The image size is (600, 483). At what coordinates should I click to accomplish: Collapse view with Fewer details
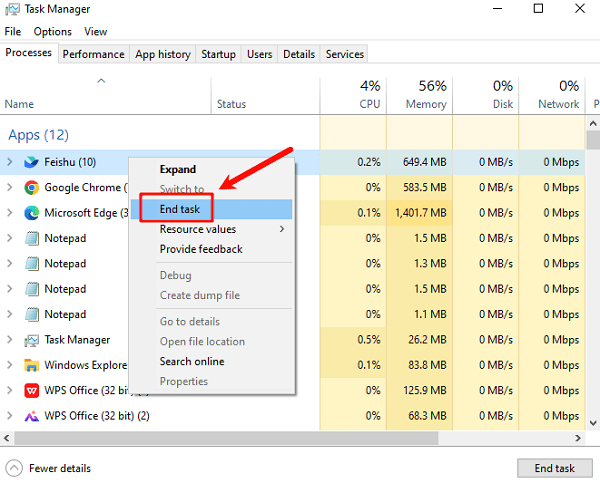click(x=49, y=468)
